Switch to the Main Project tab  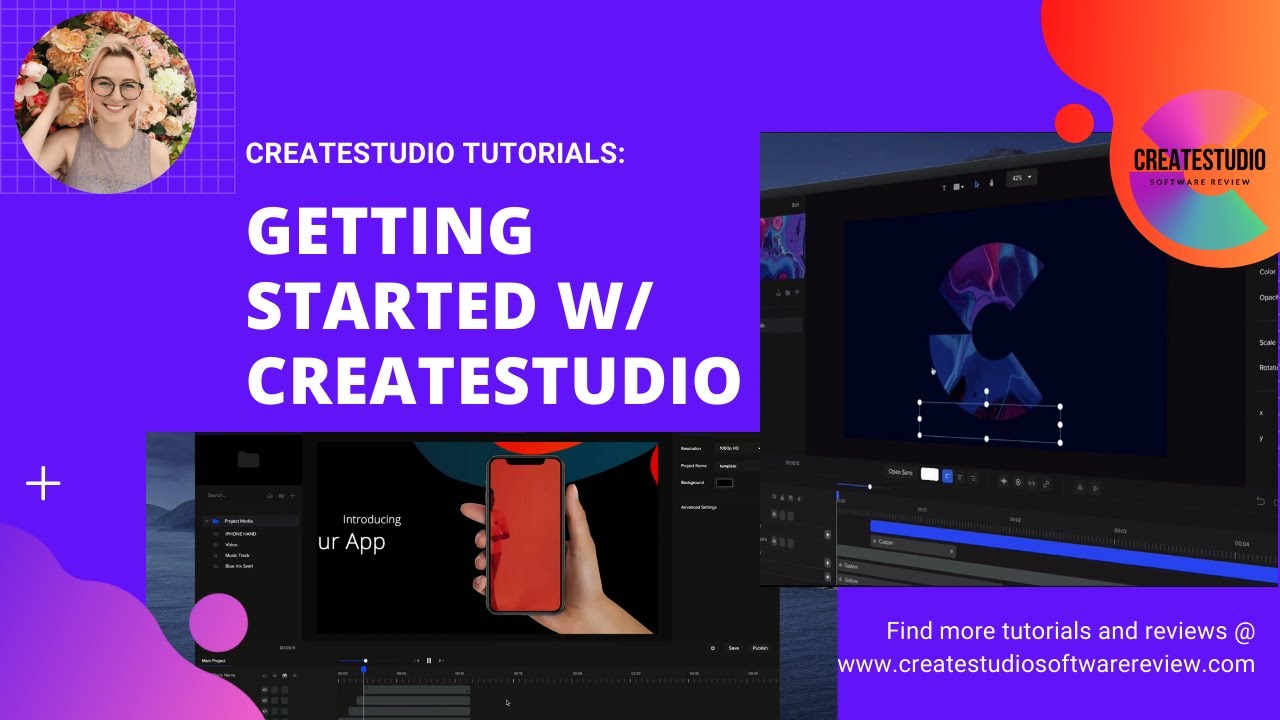coord(213,660)
